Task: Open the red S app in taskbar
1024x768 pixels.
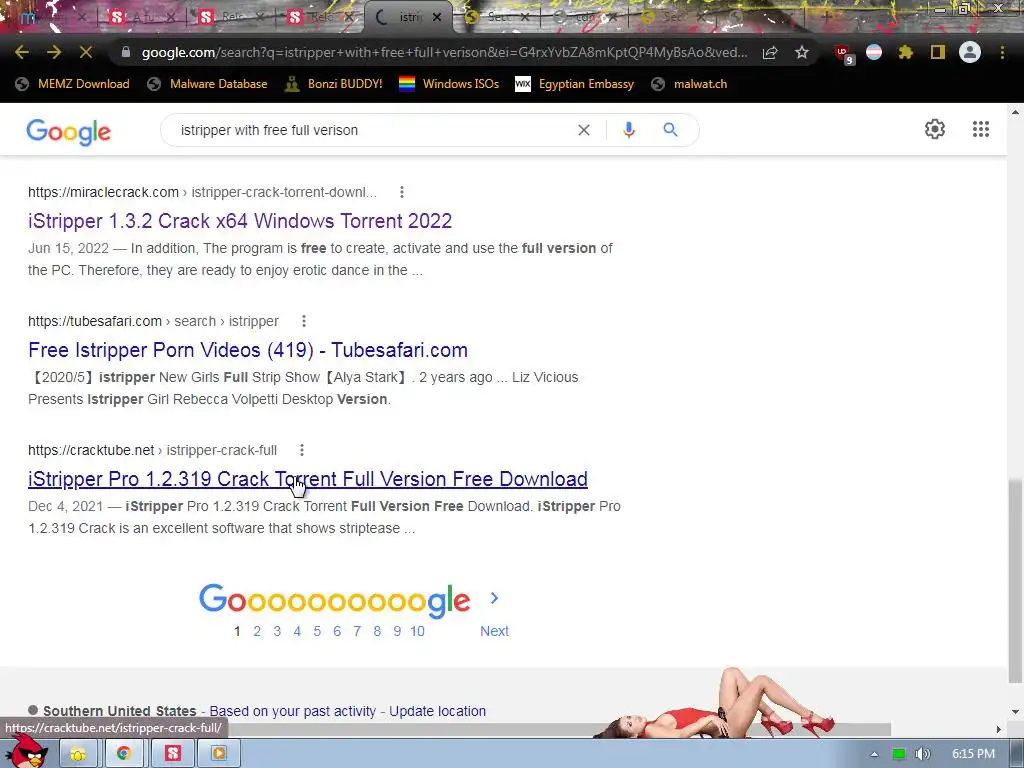Action: [172, 753]
